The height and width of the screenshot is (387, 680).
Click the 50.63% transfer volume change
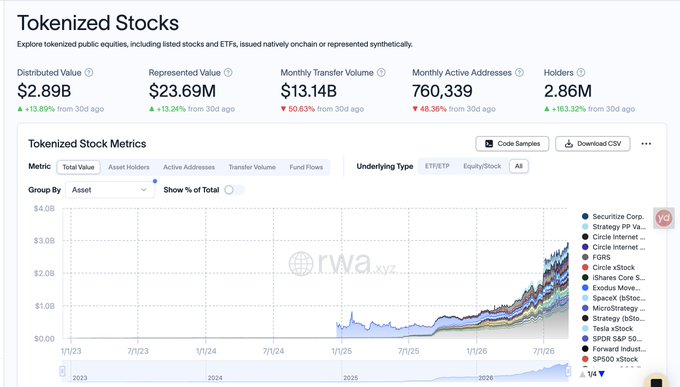coord(301,109)
